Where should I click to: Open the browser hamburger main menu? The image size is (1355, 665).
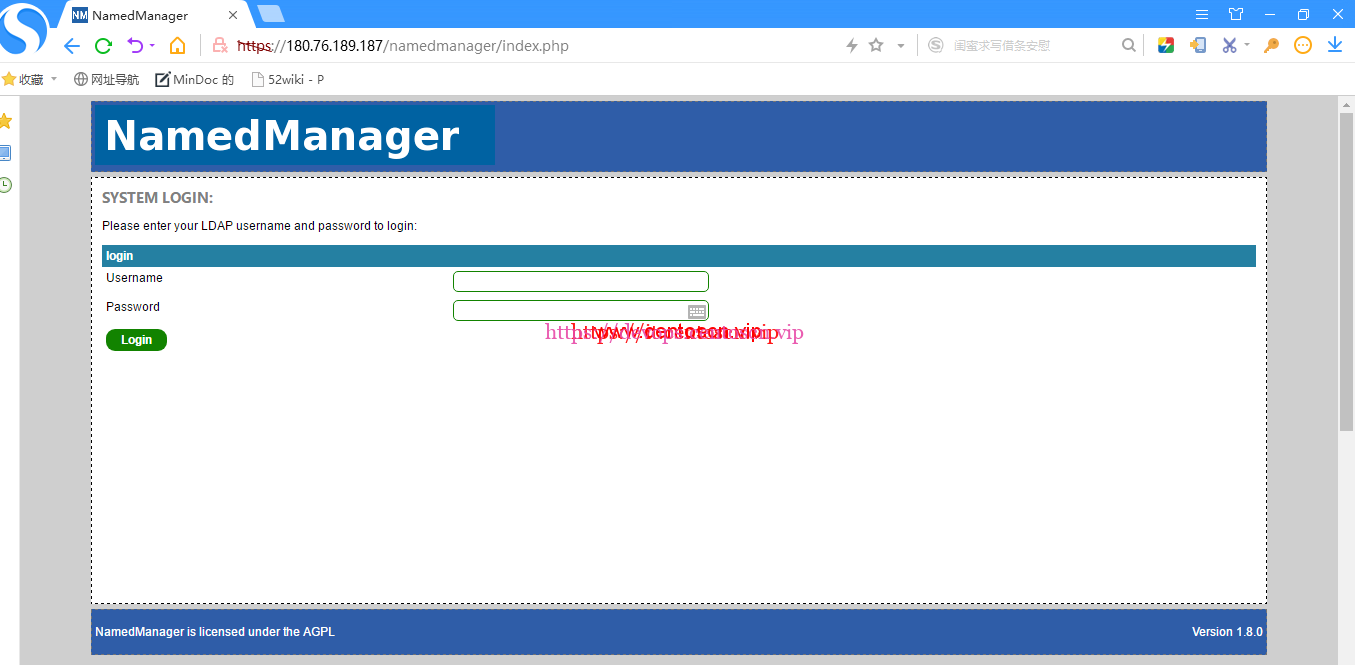pyautogui.click(x=1202, y=14)
